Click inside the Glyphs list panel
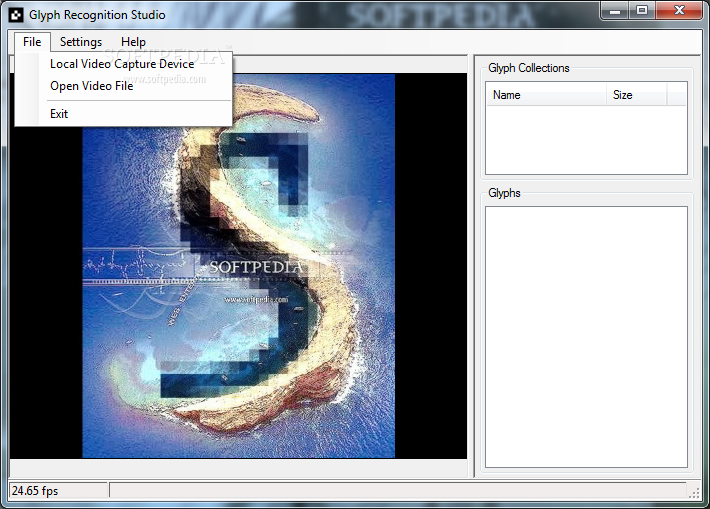Image resolution: width=710 pixels, height=509 pixels. [x=586, y=337]
